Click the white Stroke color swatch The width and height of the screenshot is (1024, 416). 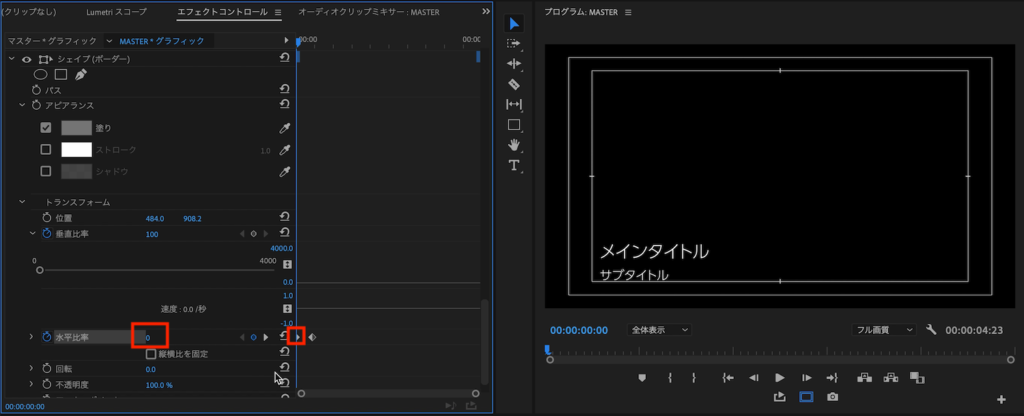click(76, 150)
